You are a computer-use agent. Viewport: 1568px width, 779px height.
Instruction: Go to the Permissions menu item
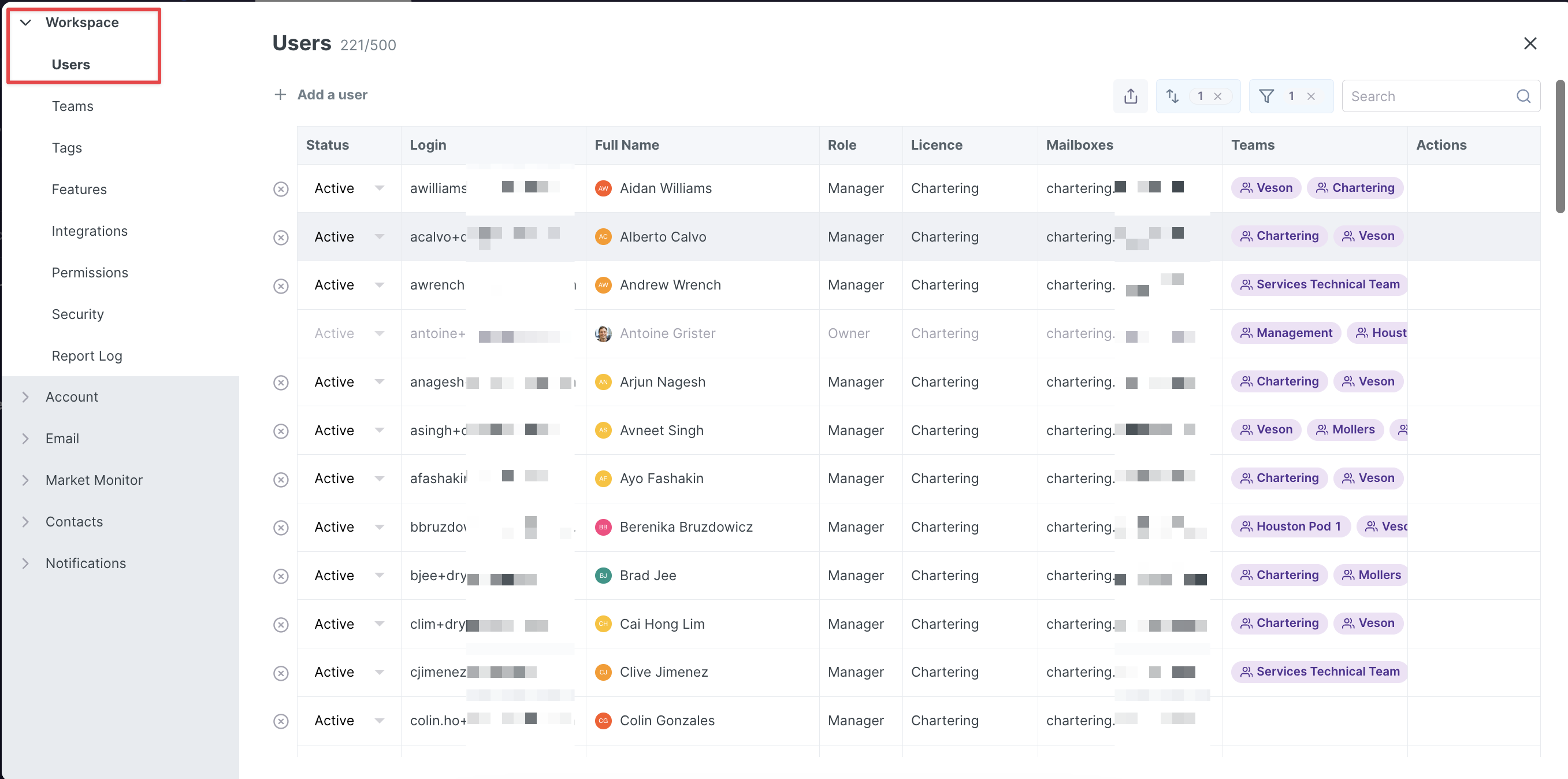(x=90, y=272)
